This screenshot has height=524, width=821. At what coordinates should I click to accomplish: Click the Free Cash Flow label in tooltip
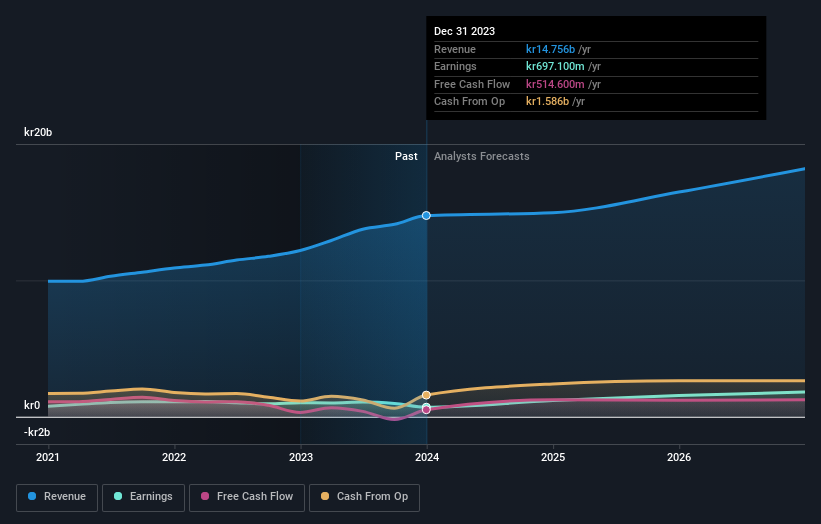[x=472, y=84]
